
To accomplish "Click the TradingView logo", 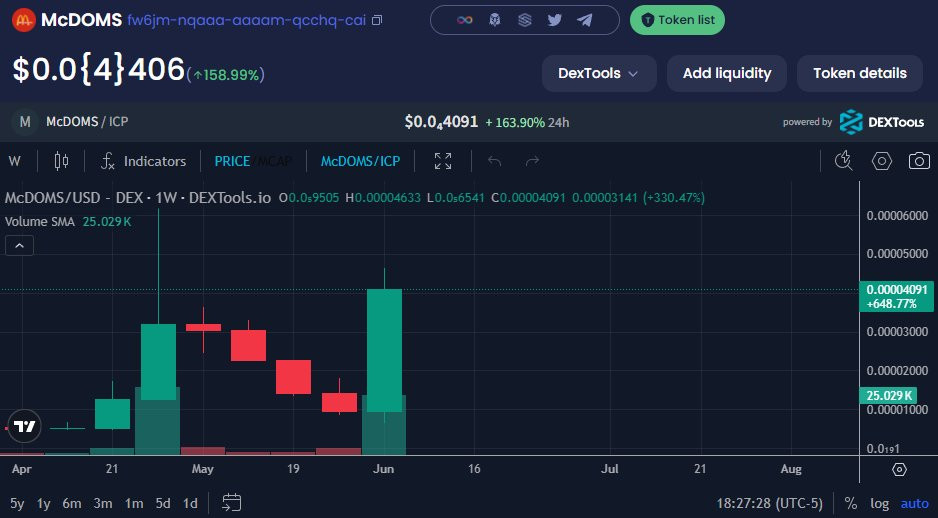I will (25, 426).
